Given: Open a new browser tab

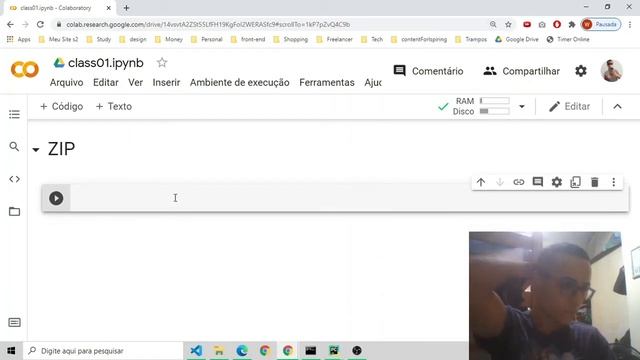Looking at the screenshot, I should (x=127, y=8).
